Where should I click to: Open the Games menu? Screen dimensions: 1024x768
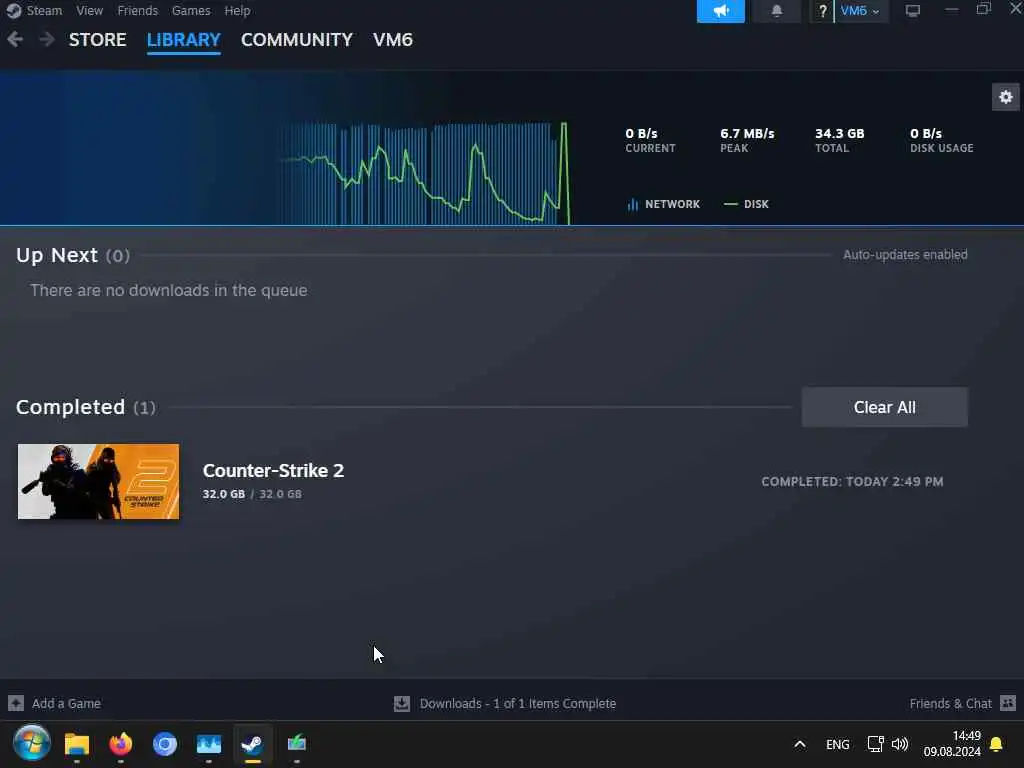(191, 10)
